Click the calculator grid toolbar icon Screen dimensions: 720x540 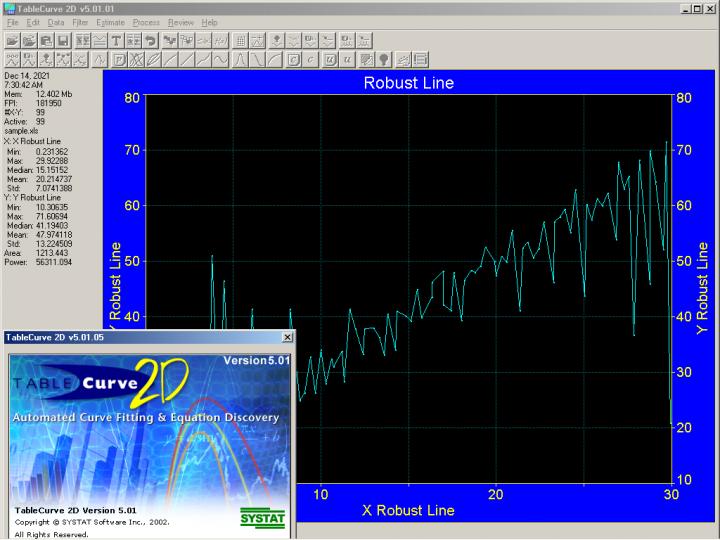point(241,41)
